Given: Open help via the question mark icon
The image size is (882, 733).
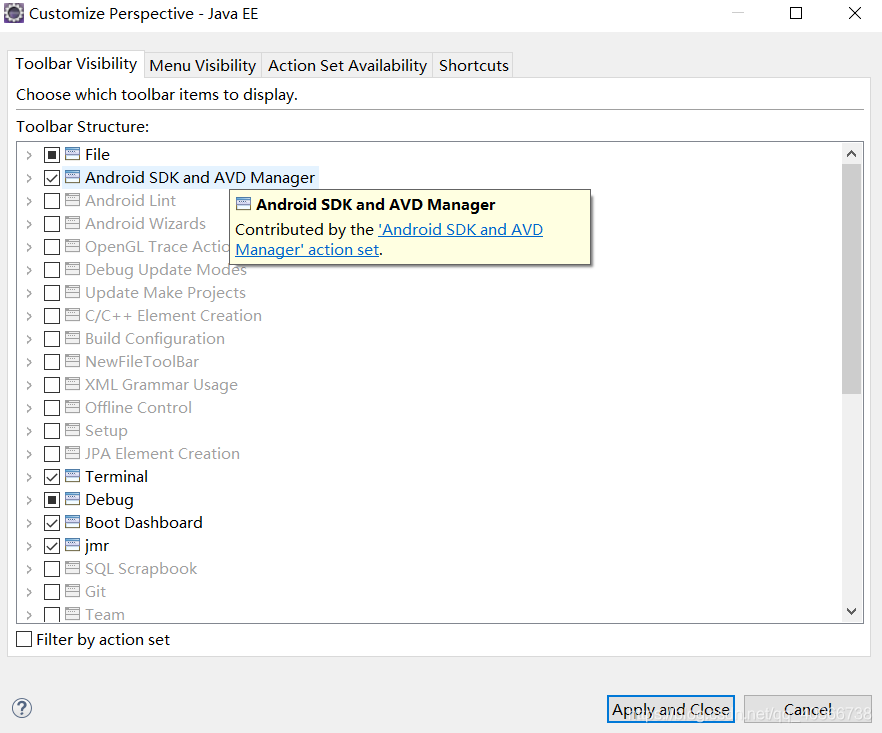Looking at the screenshot, I should (x=22, y=708).
